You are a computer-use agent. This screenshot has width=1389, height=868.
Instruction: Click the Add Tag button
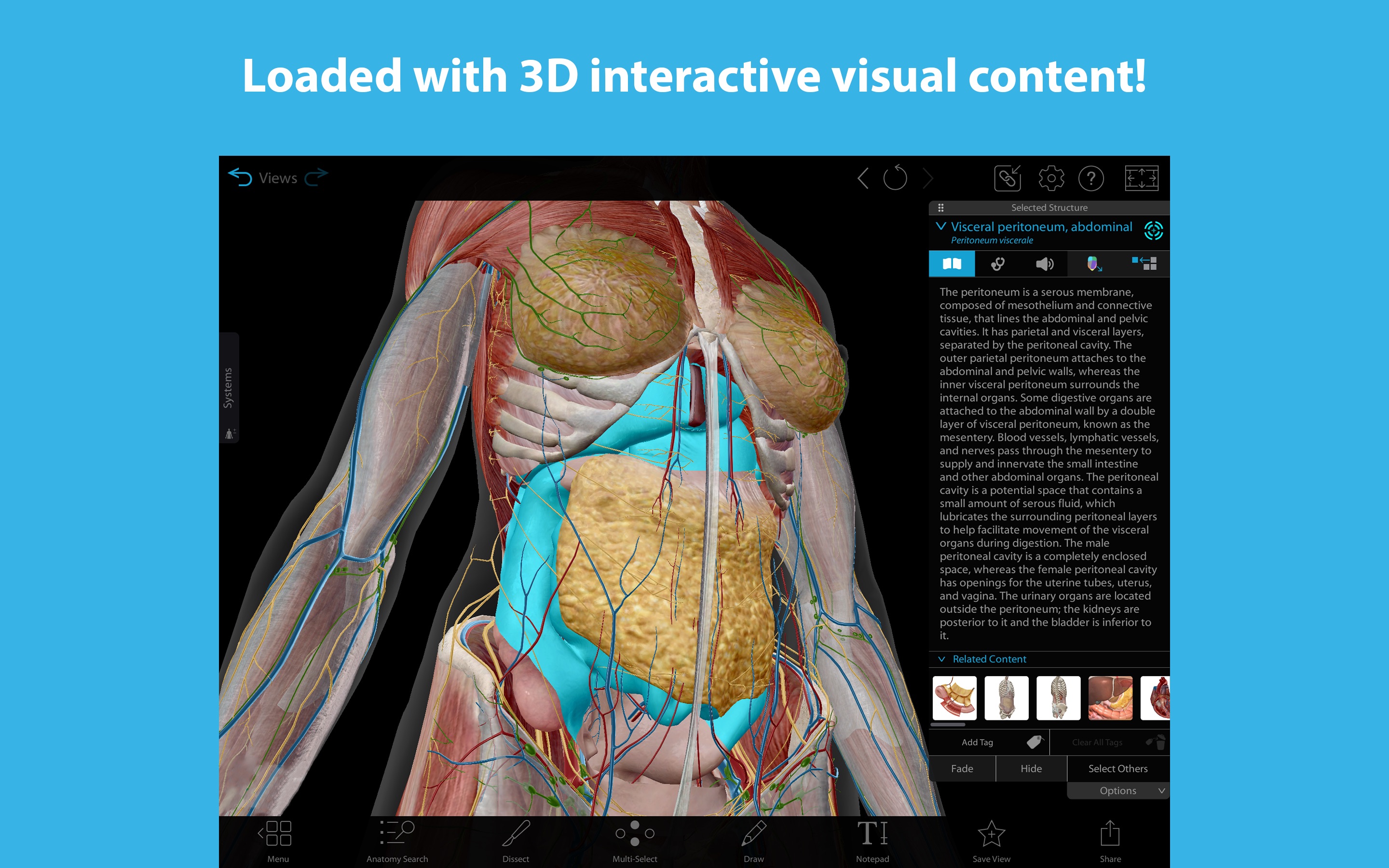pyautogui.click(x=989, y=742)
